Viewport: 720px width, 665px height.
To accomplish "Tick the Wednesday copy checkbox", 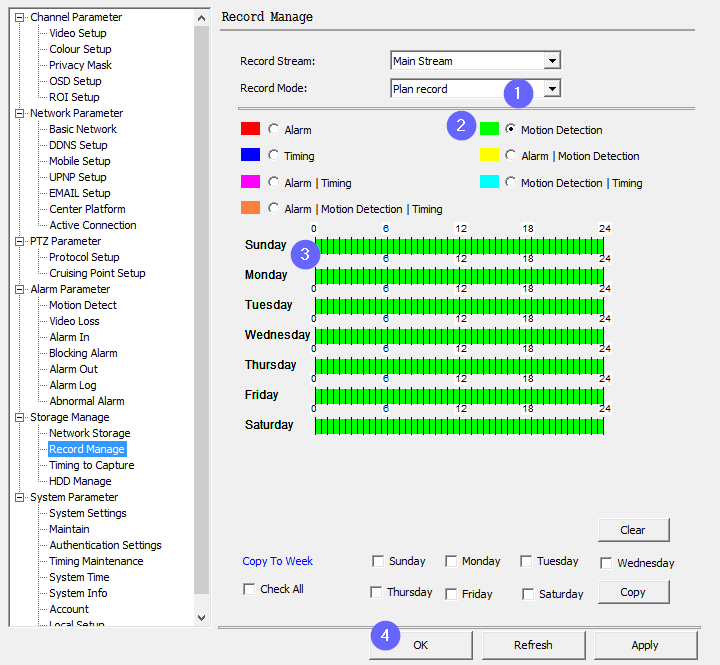I will (x=606, y=563).
